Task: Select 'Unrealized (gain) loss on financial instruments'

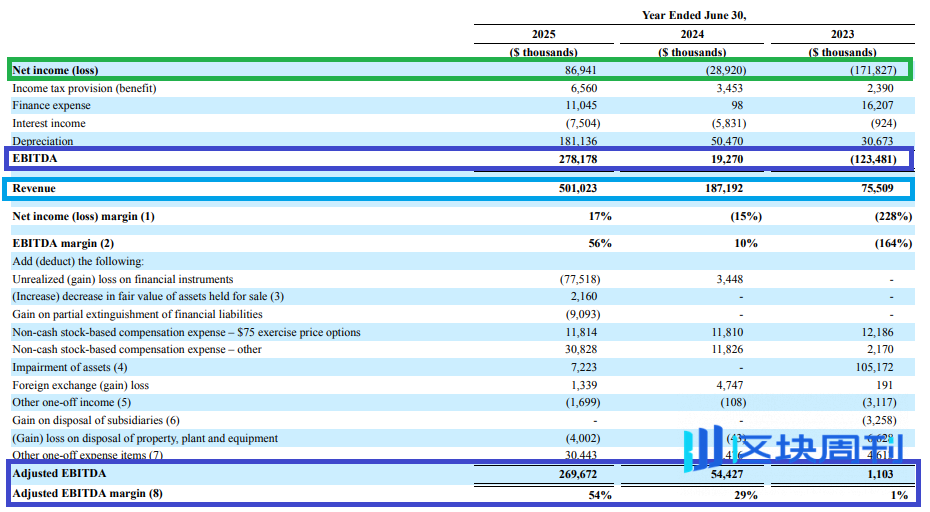Action: [x=122, y=279]
